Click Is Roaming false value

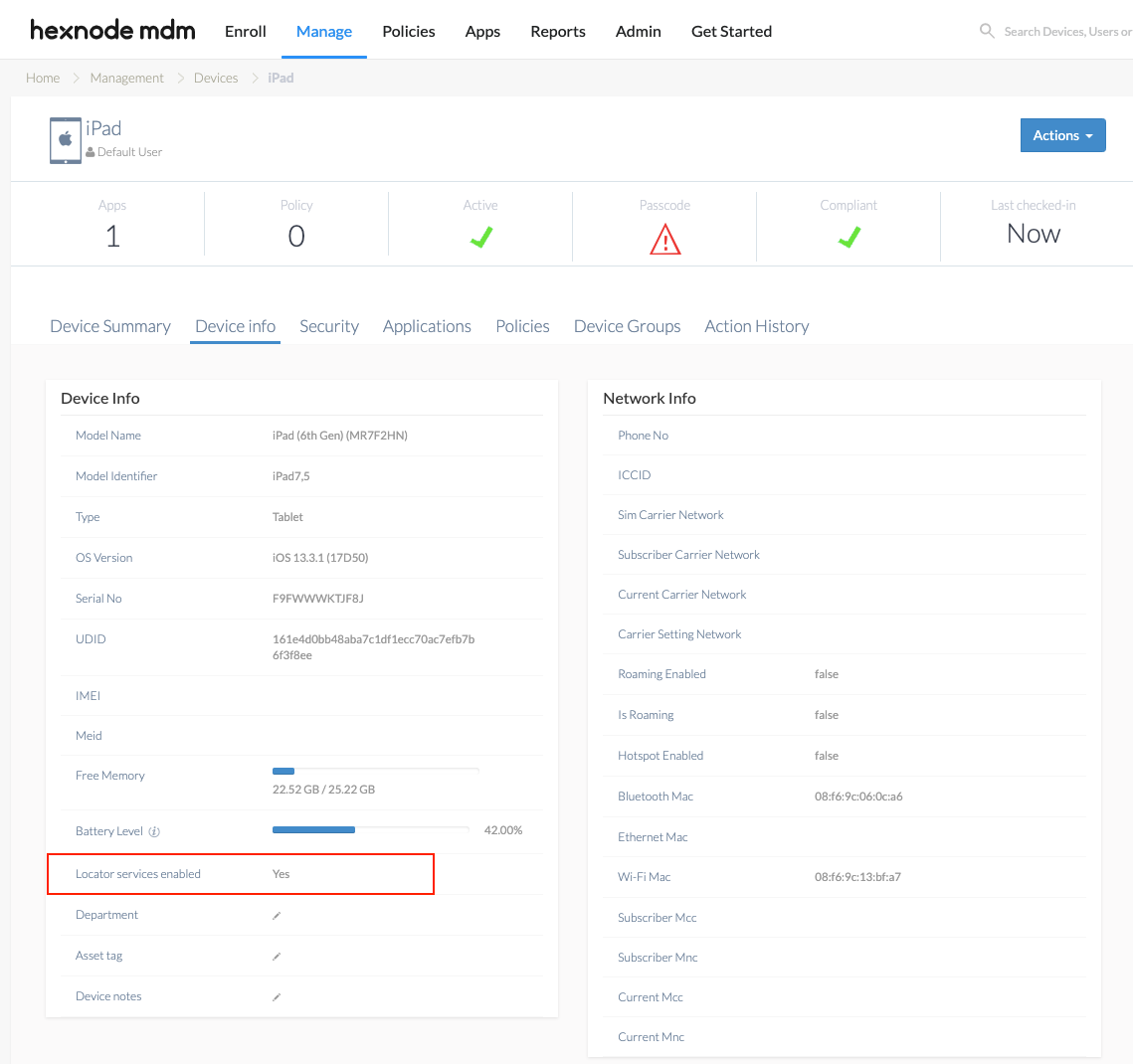pyautogui.click(x=827, y=715)
